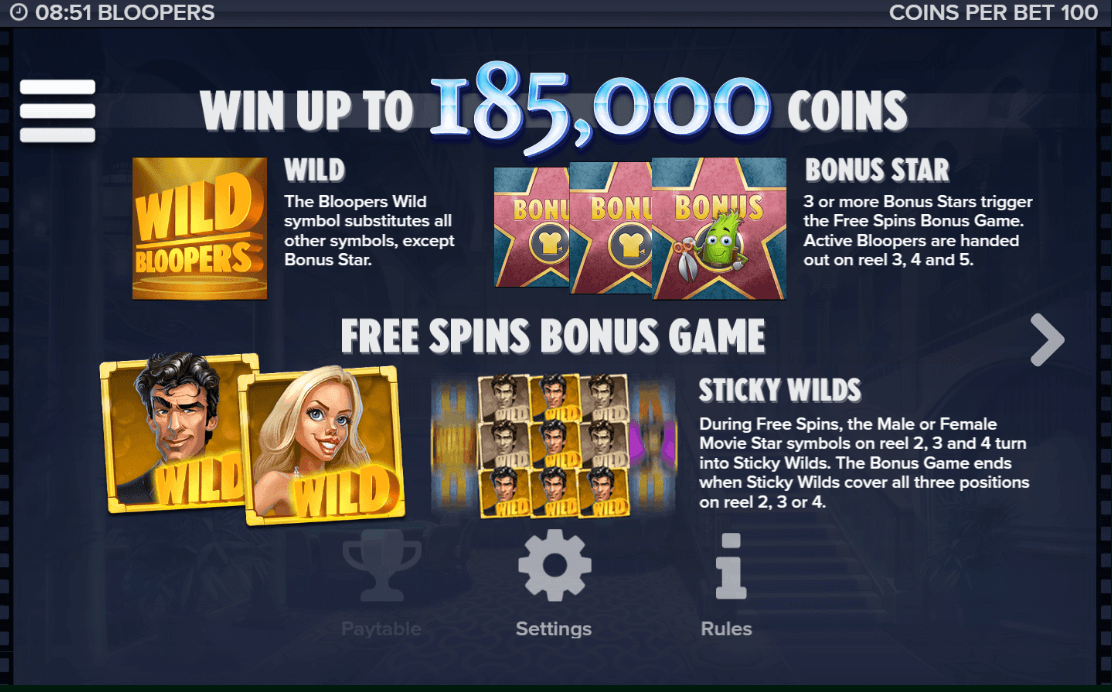Click the Rules label

(726, 629)
